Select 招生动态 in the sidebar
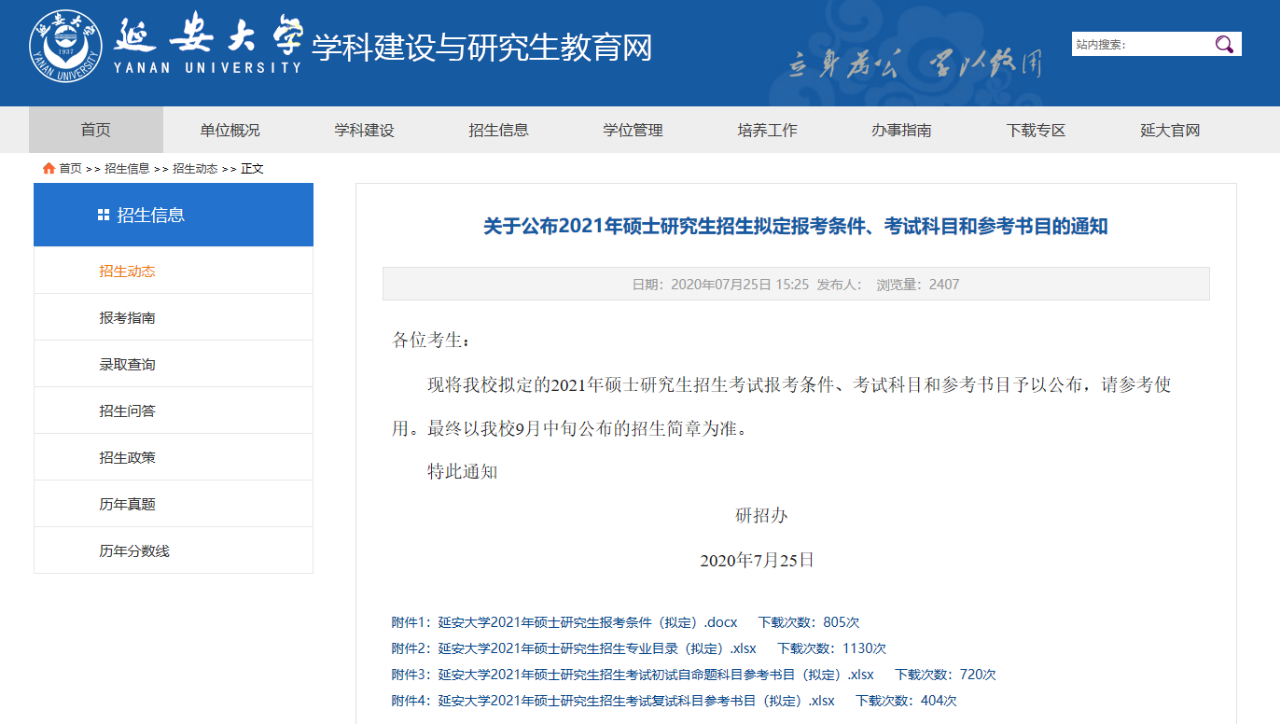1280x724 pixels. (173, 271)
